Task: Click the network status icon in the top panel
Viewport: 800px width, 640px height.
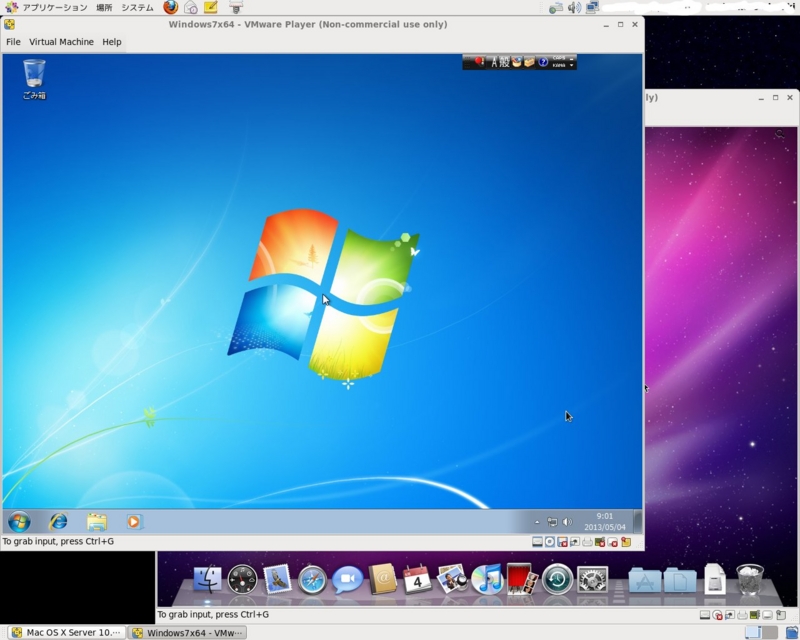Action: click(556, 8)
